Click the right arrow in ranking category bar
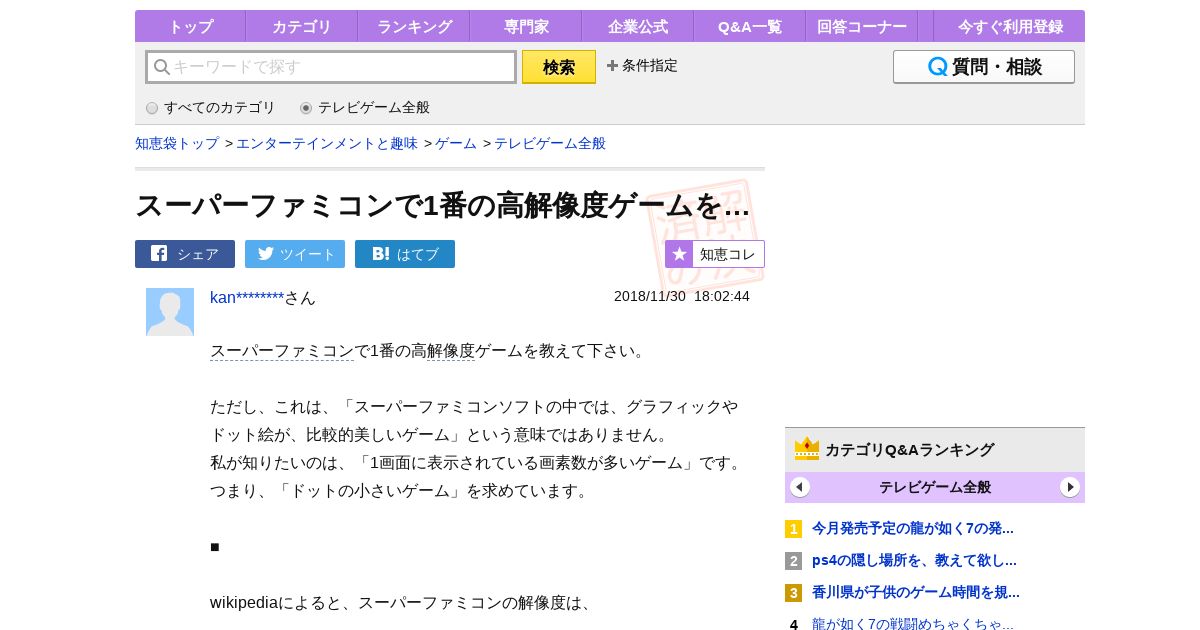Screen dimensions: 1200x630 1070,487
